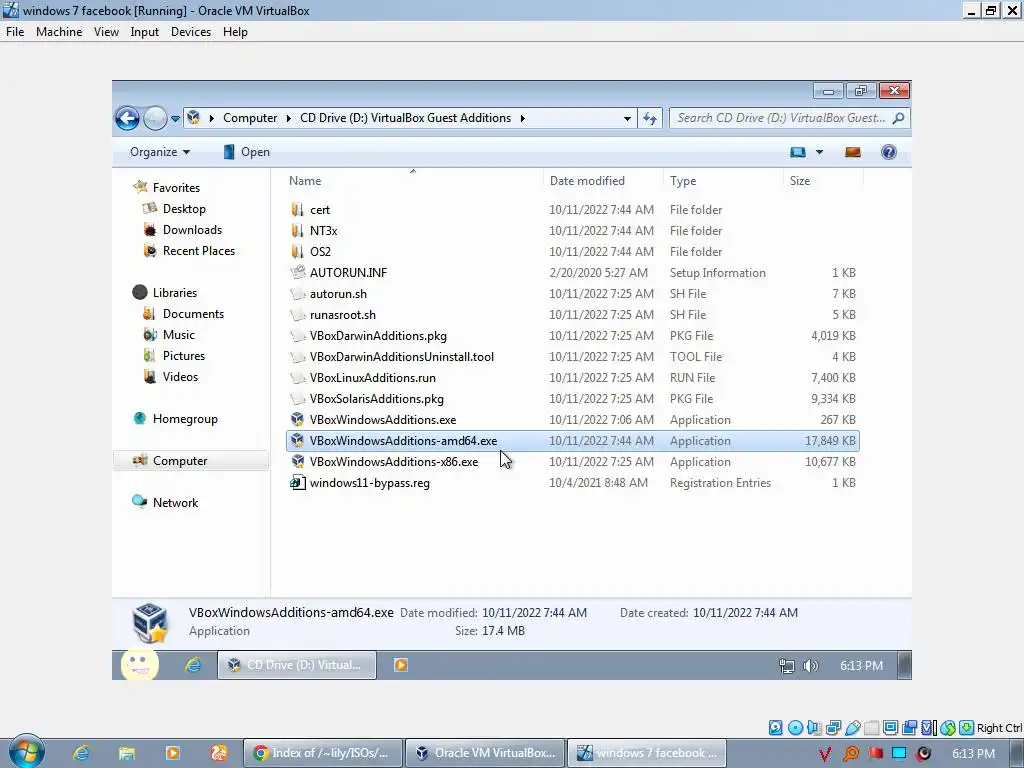The width and height of the screenshot is (1024, 768).
Task: Select the VBoxDarwinAdditions.pkg file
Action: click(x=378, y=336)
